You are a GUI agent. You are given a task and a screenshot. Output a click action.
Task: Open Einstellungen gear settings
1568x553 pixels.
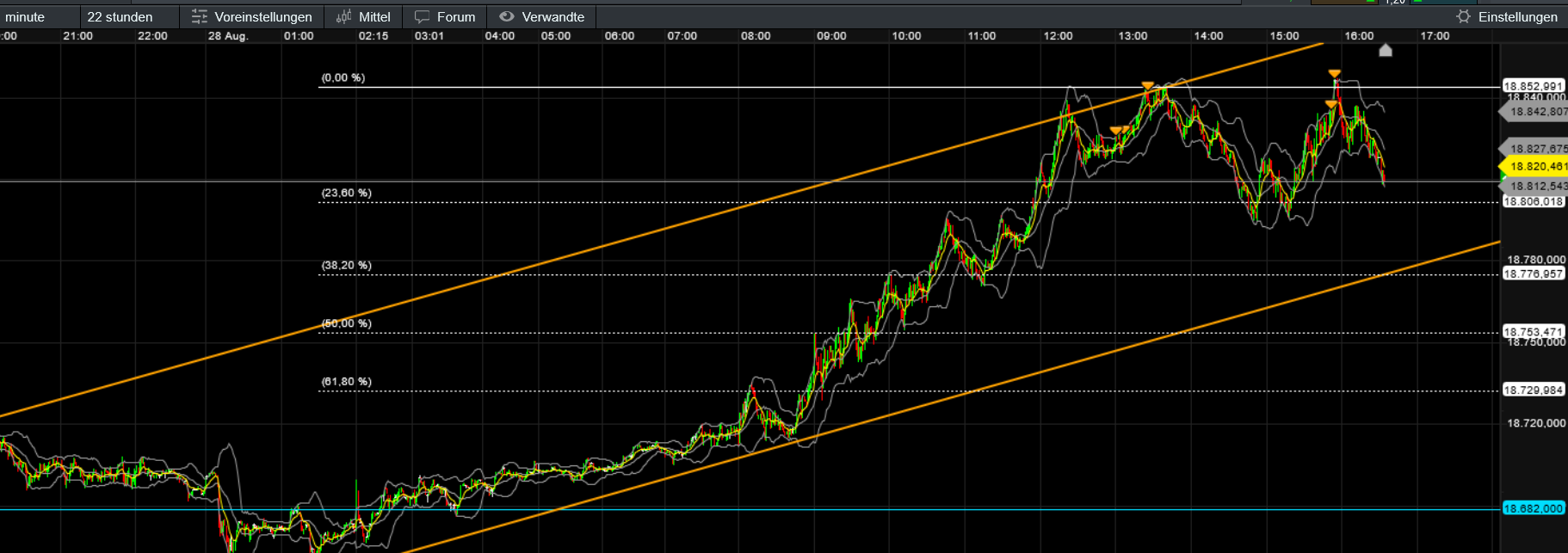point(1507,16)
